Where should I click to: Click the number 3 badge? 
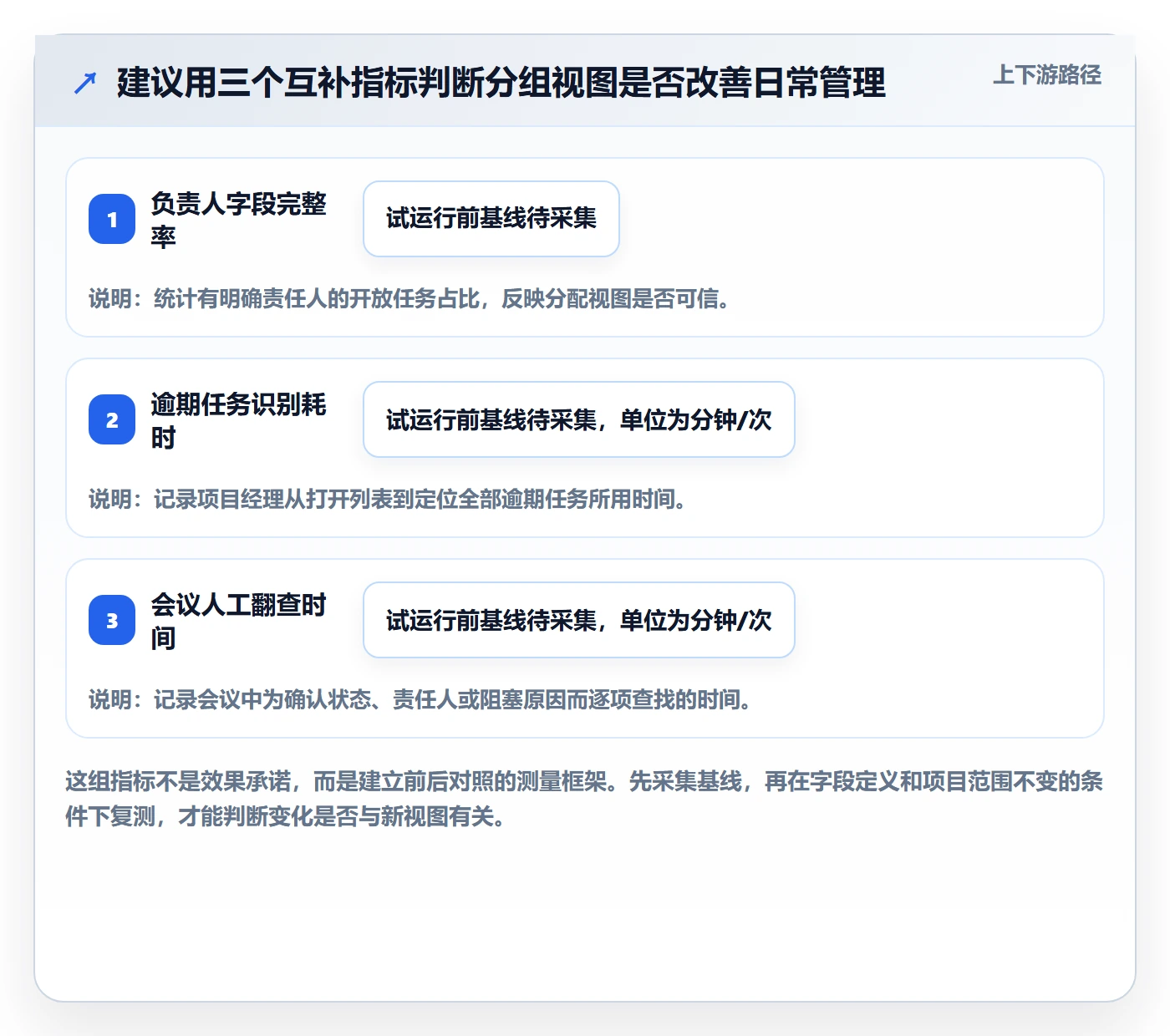[x=112, y=620]
